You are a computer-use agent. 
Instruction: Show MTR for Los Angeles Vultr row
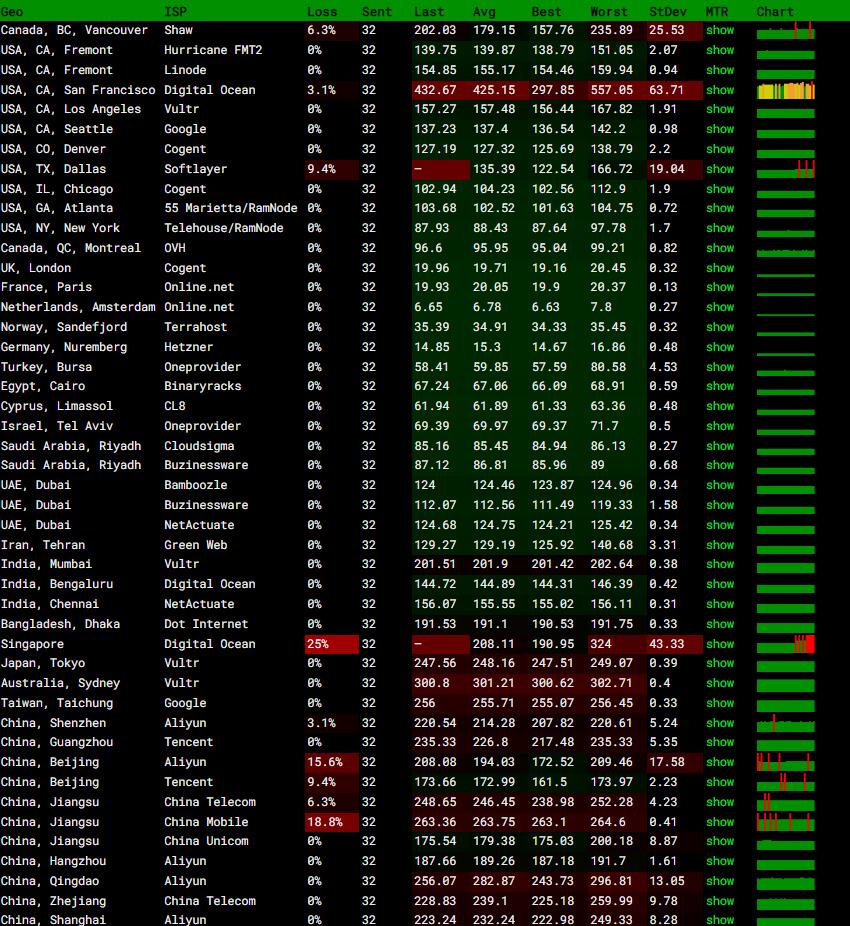point(720,109)
